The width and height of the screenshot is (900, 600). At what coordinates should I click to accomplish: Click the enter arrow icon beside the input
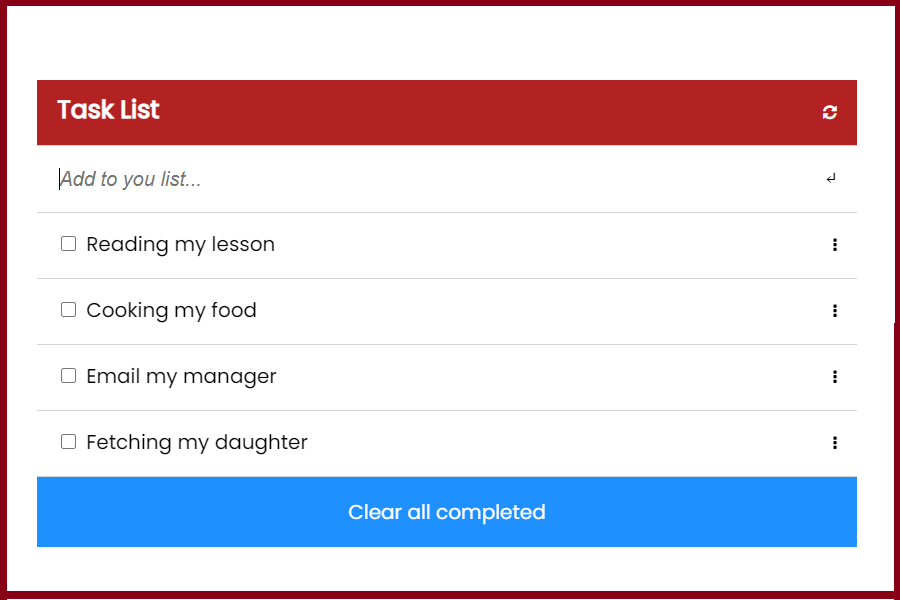click(831, 179)
